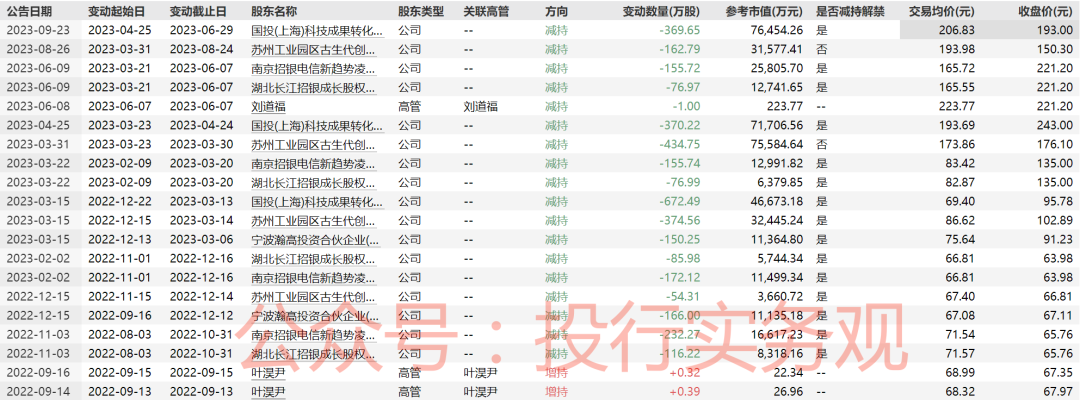The image size is (1080, 400).
Task: Select end date 2023-06-29 cell
Action: 201,30
